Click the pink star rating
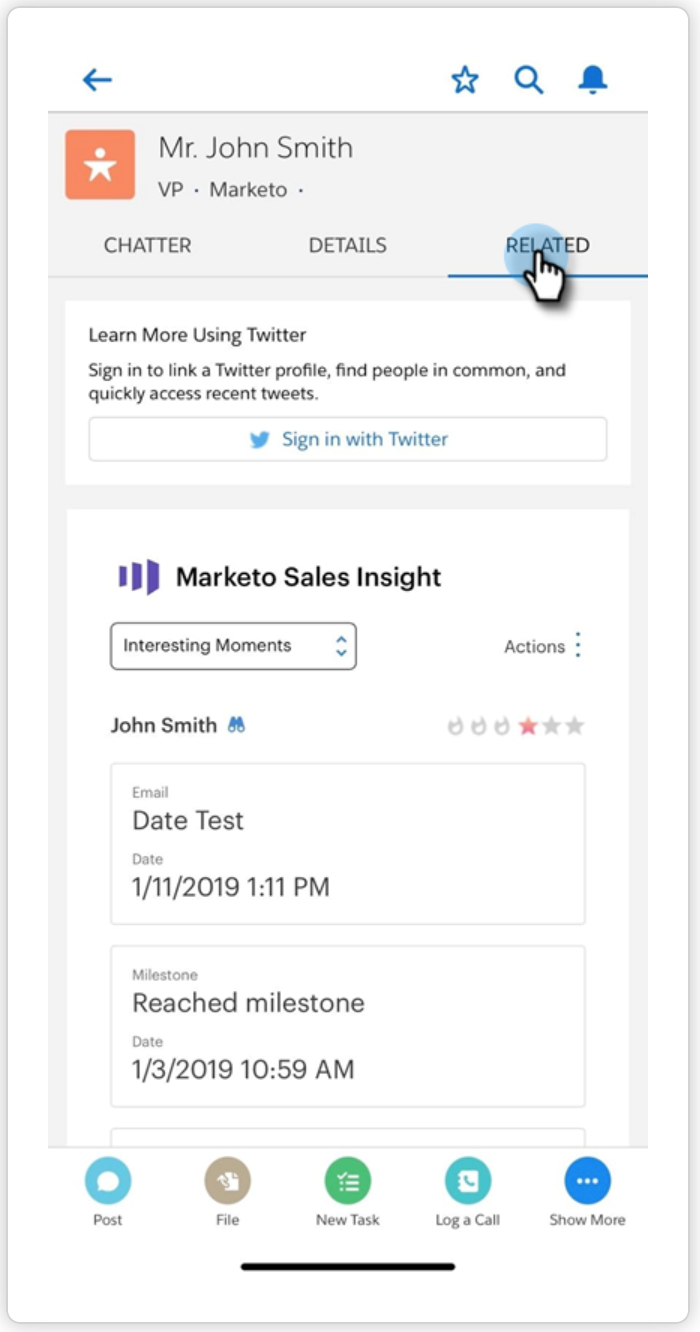 [x=527, y=726]
